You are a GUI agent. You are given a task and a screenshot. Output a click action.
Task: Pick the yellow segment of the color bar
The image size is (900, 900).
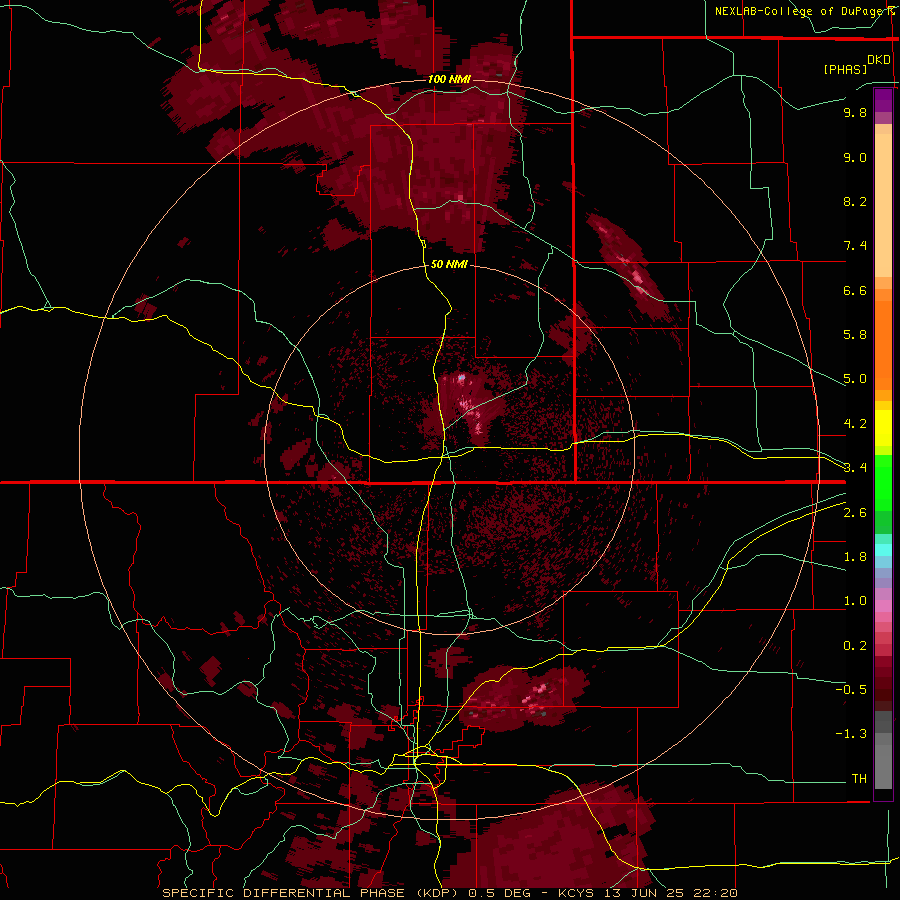883,428
